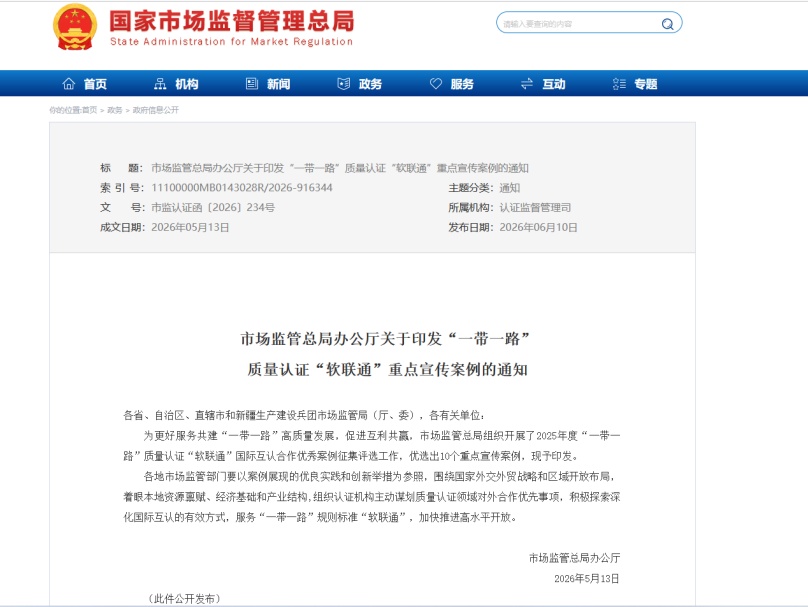Viewport: 808px width, 607px height.
Task: Select the 发布日期 value 2026年06月10日
Action: (x=538, y=228)
